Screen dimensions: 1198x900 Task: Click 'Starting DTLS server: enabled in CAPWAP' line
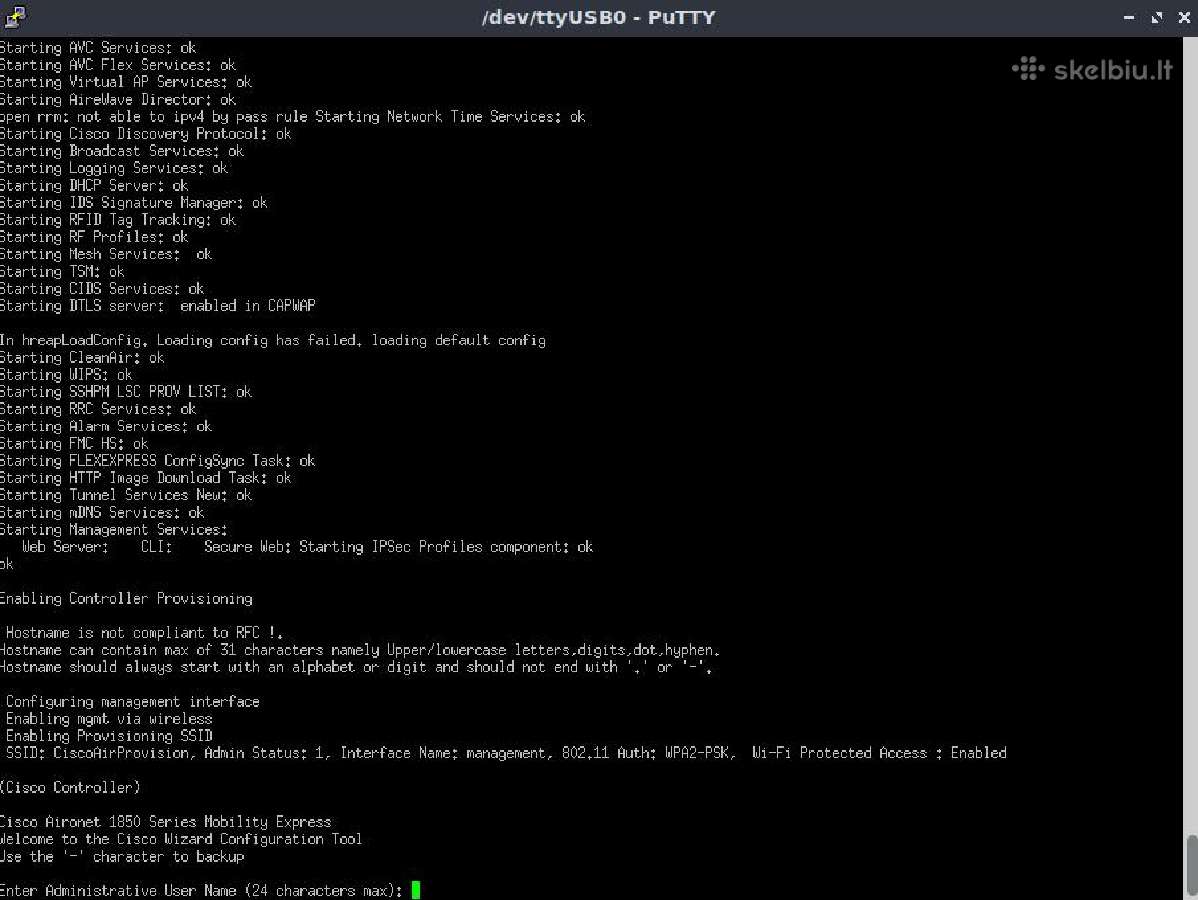click(157, 306)
